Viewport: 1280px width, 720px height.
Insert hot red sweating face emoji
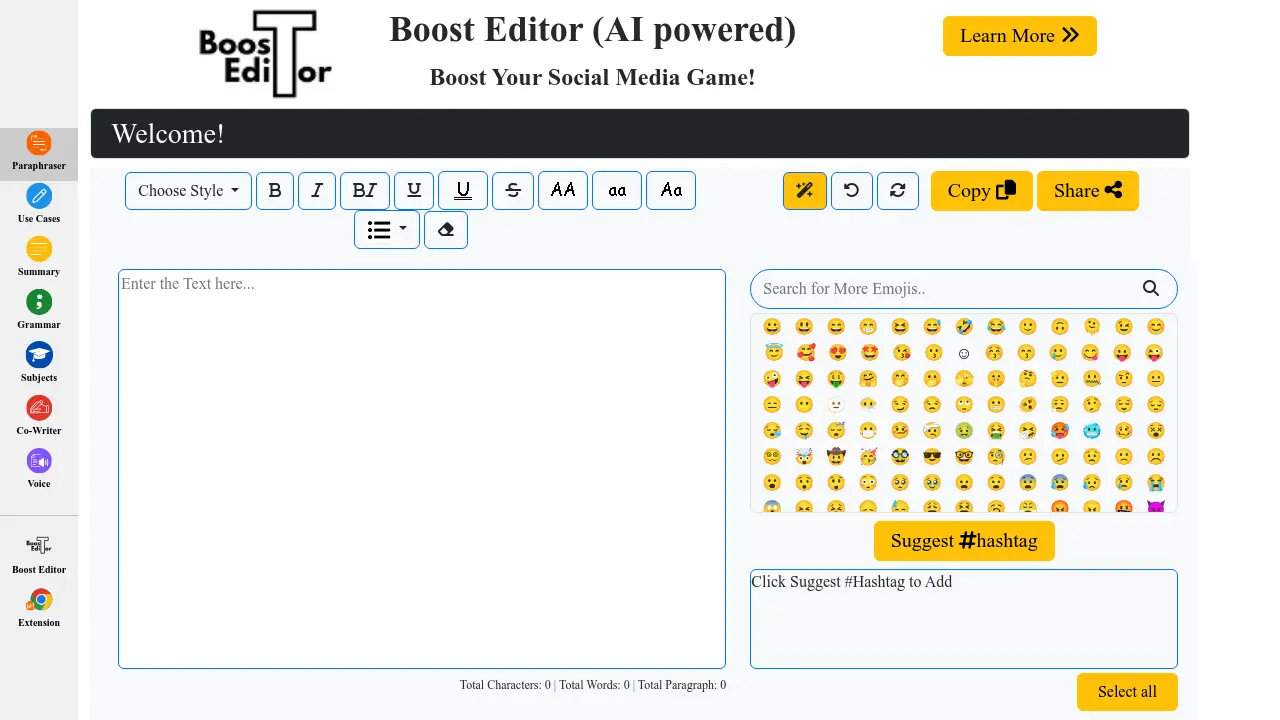(1060, 431)
